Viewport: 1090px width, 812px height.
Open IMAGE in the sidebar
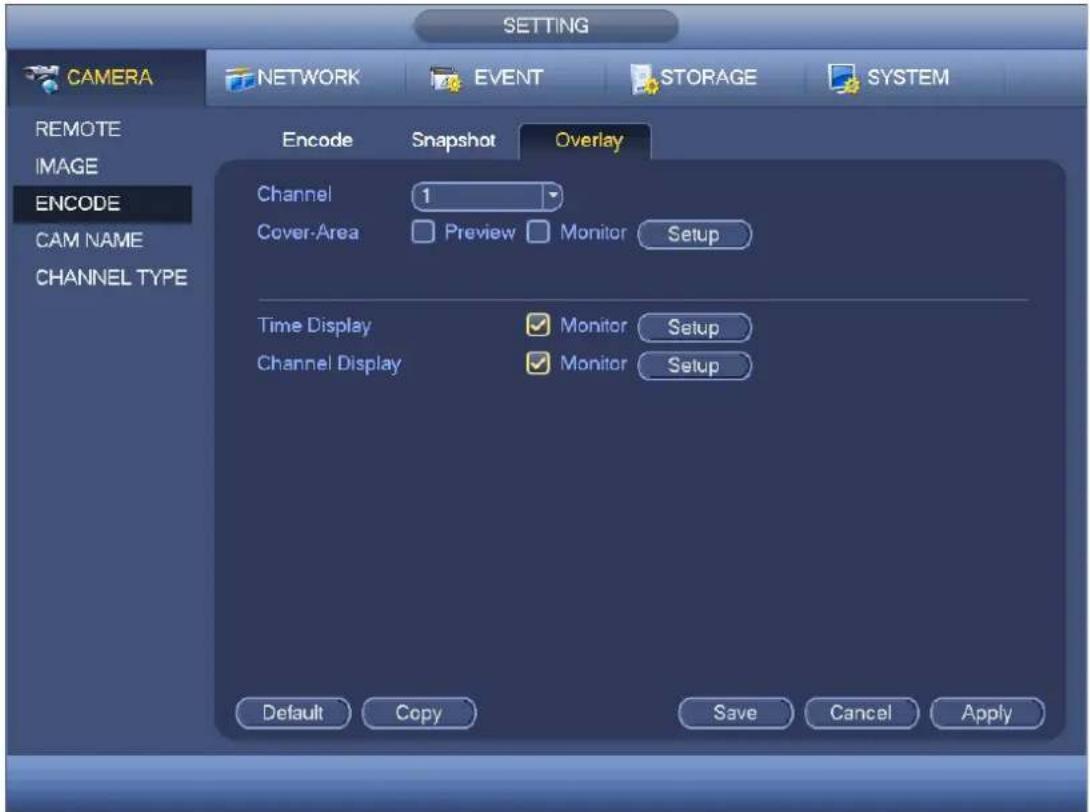(67, 166)
